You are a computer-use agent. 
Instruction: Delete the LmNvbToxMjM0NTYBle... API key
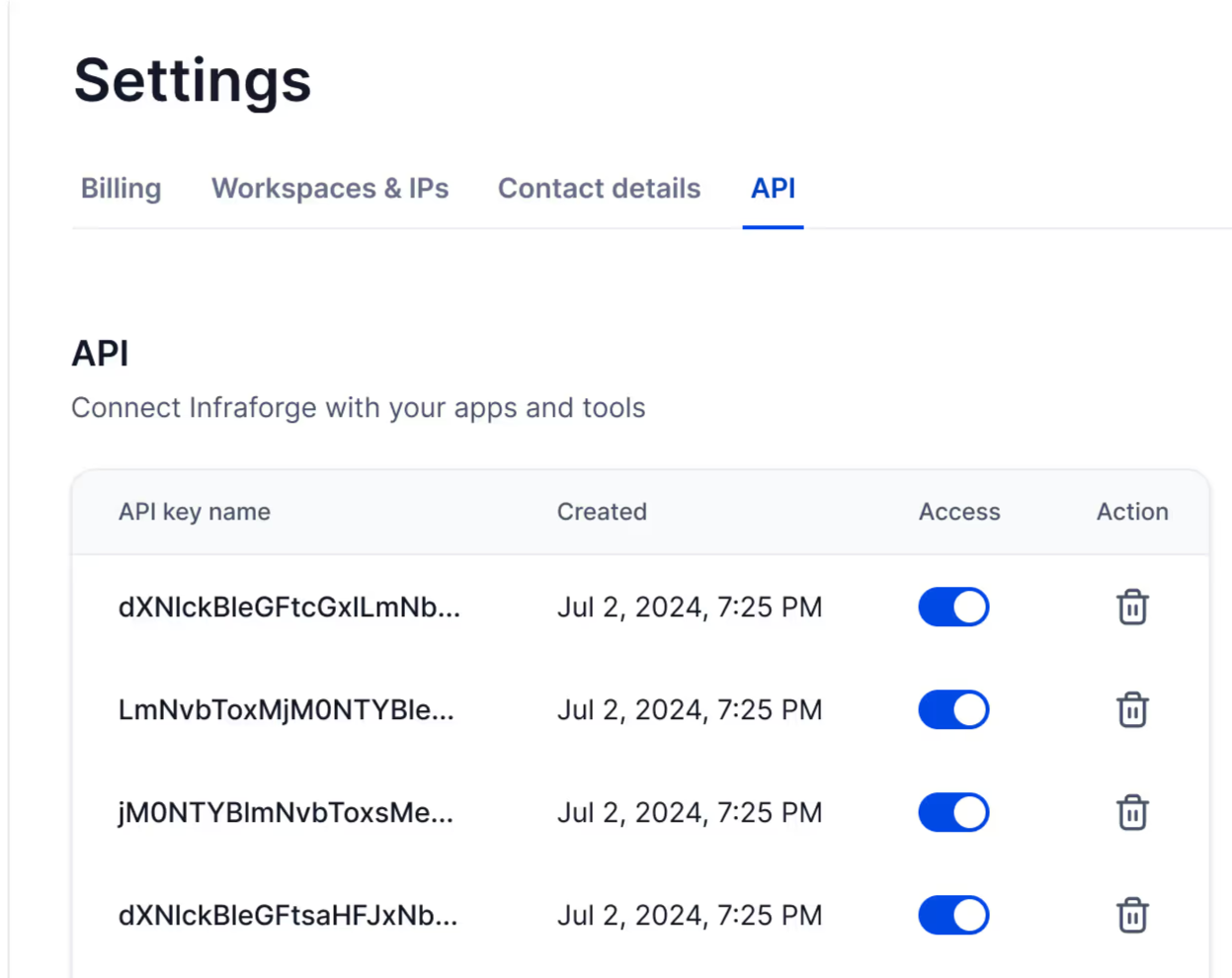(1132, 709)
